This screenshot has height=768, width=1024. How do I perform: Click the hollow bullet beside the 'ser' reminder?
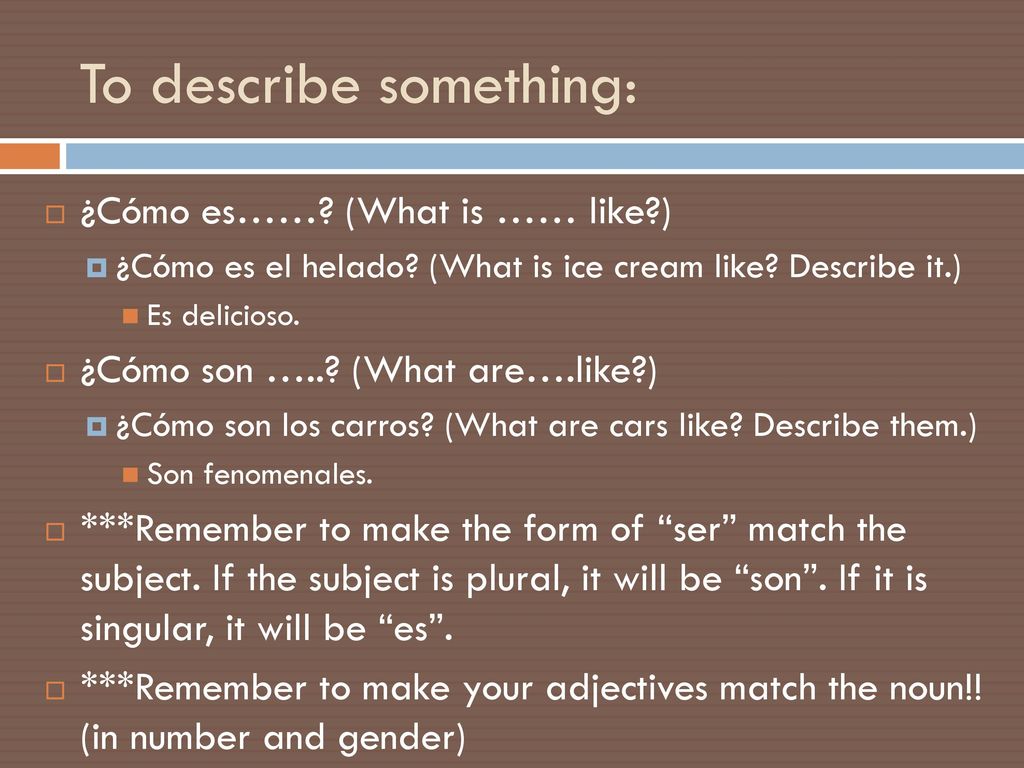[56, 532]
